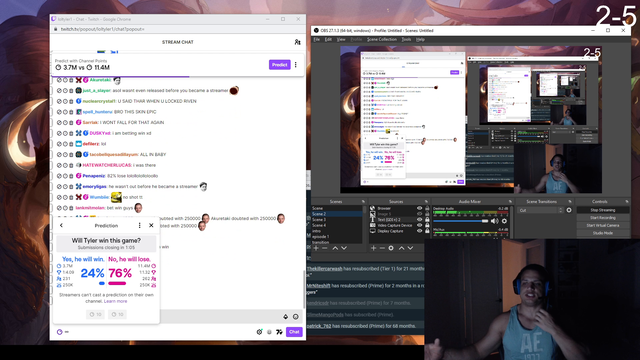Open the OBS Tools menu

point(406,40)
